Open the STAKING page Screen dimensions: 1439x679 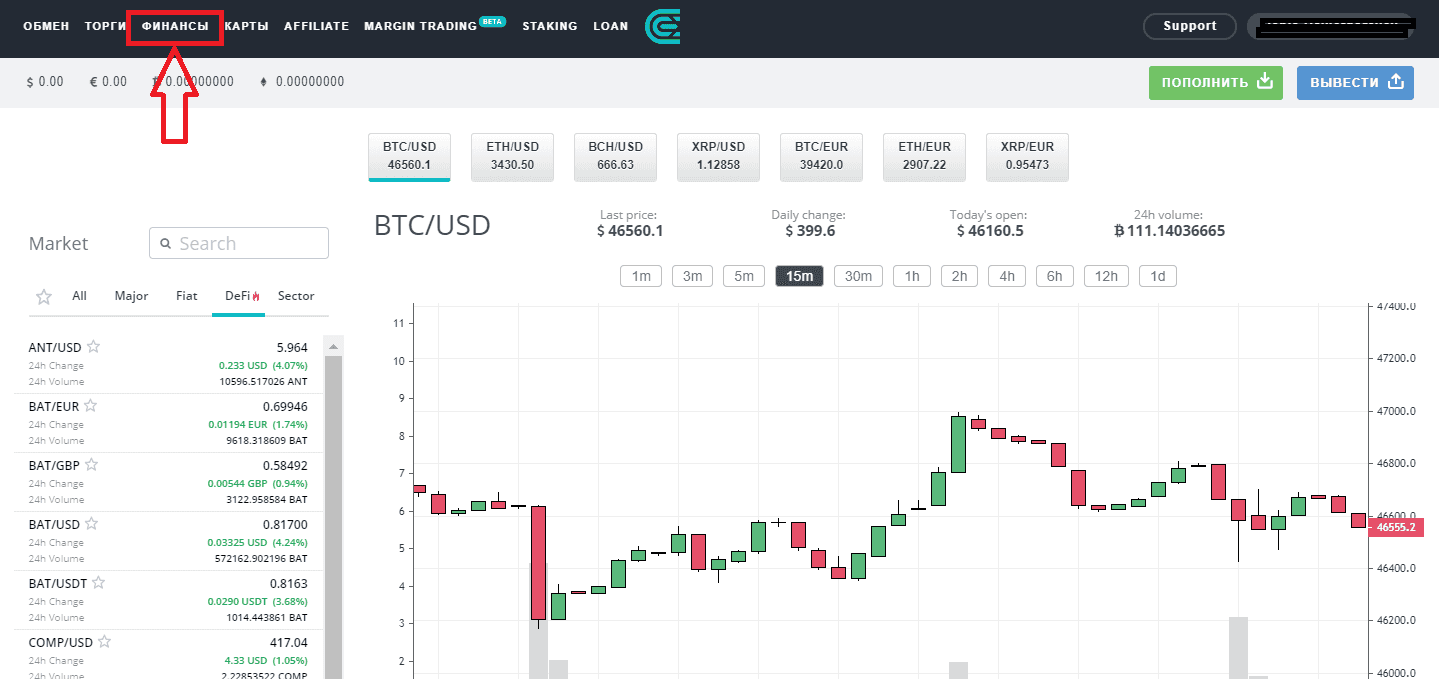[x=550, y=26]
